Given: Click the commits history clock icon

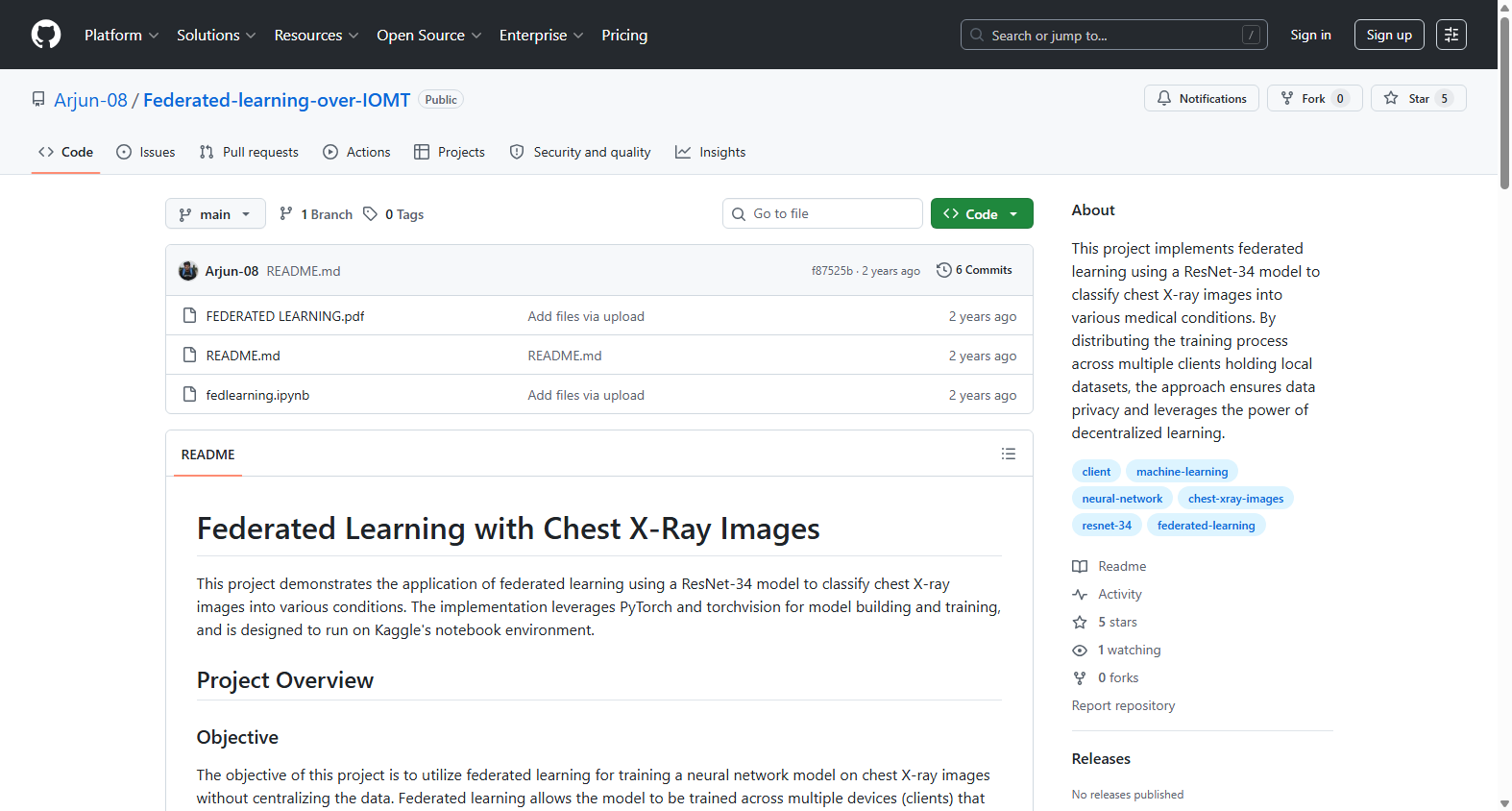Looking at the screenshot, I should (x=944, y=270).
